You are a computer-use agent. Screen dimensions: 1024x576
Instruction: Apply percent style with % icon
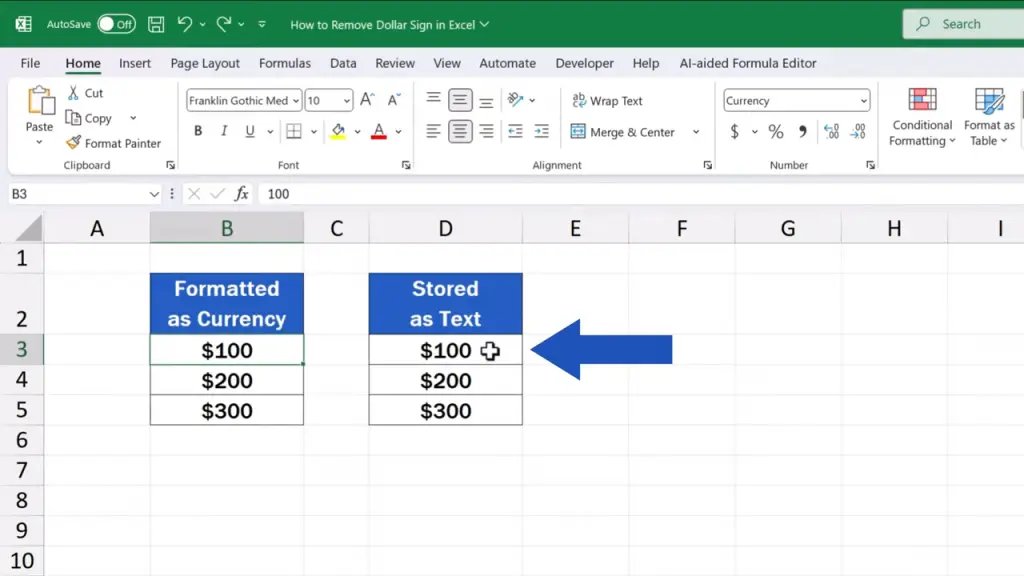tap(776, 132)
